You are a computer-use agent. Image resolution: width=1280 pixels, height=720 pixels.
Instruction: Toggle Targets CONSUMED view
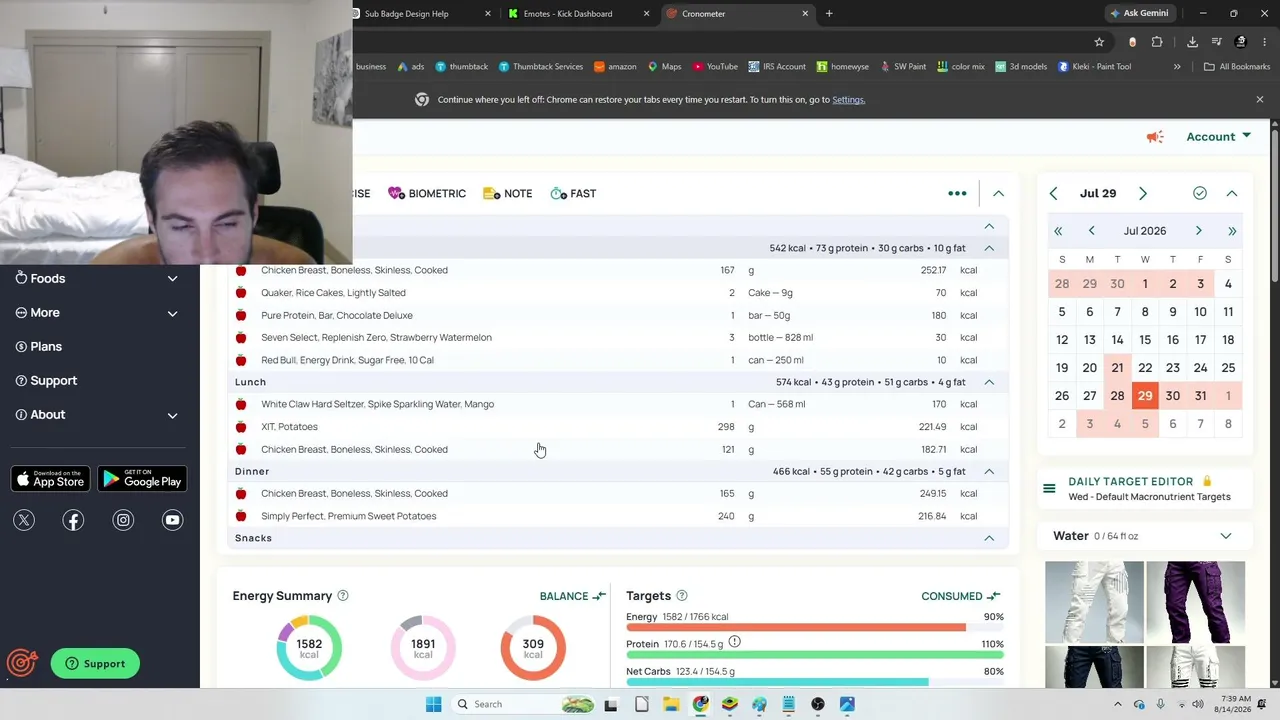[961, 596]
